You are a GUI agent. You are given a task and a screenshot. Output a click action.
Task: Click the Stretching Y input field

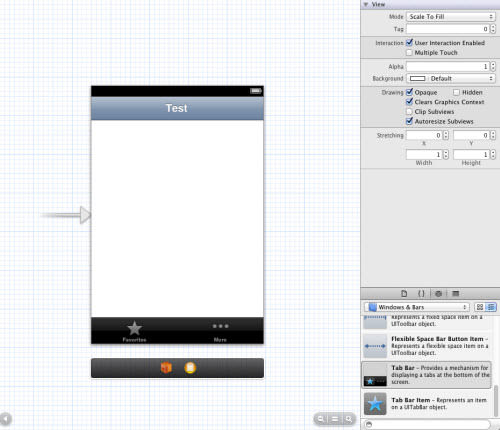pyautogui.click(x=471, y=135)
